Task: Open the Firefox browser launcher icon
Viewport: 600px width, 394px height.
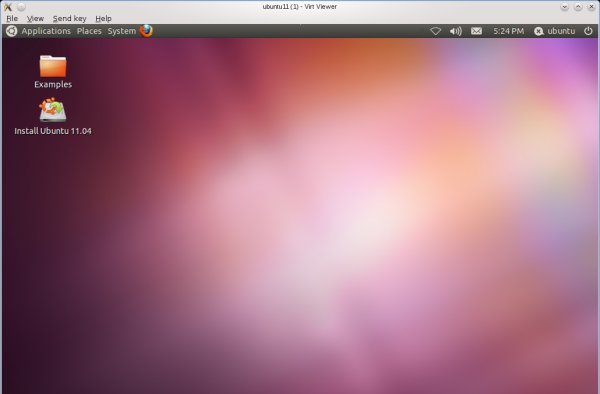Action: coord(146,31)
